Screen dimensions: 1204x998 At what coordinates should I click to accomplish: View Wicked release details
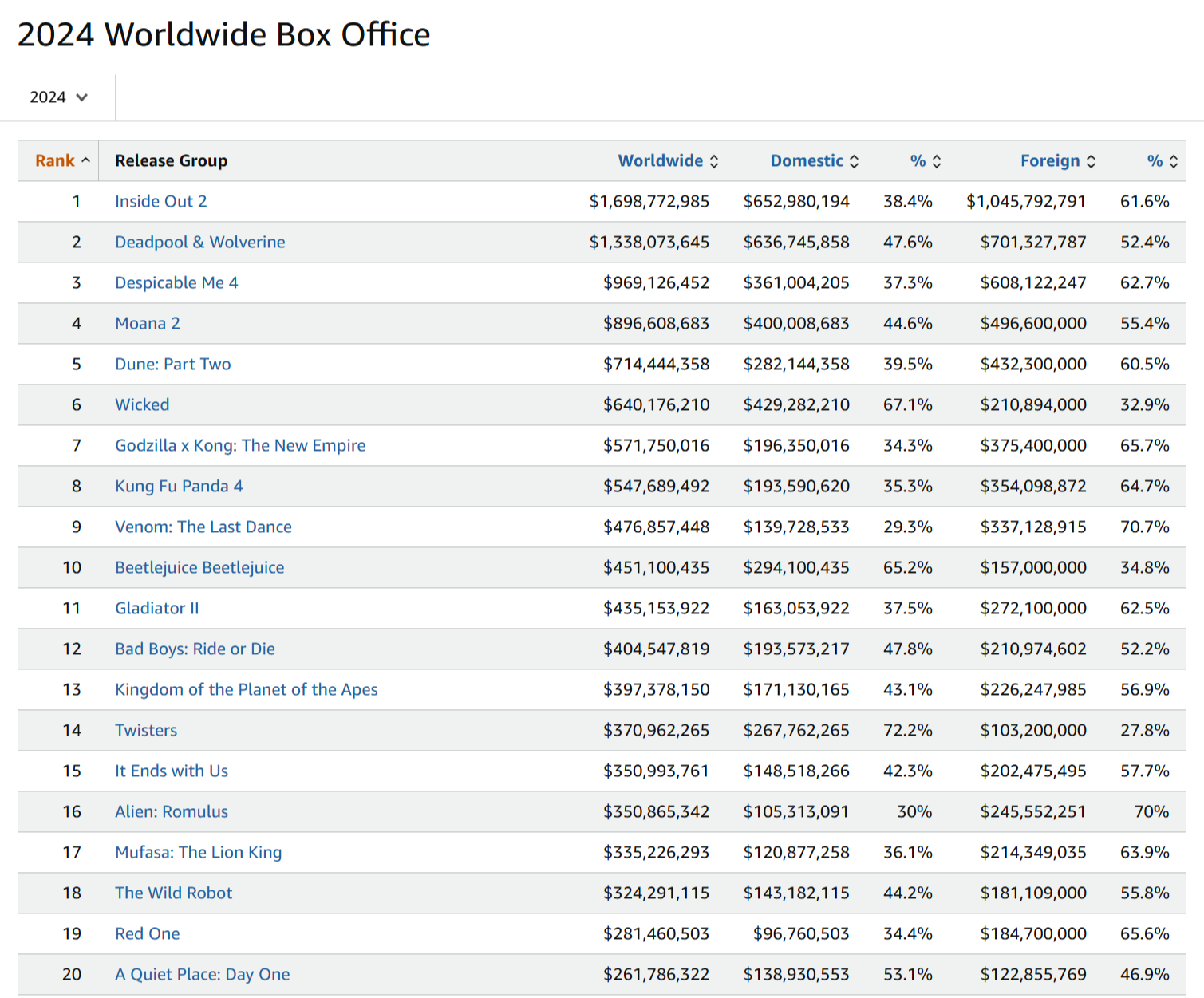[x=142, y=404]
